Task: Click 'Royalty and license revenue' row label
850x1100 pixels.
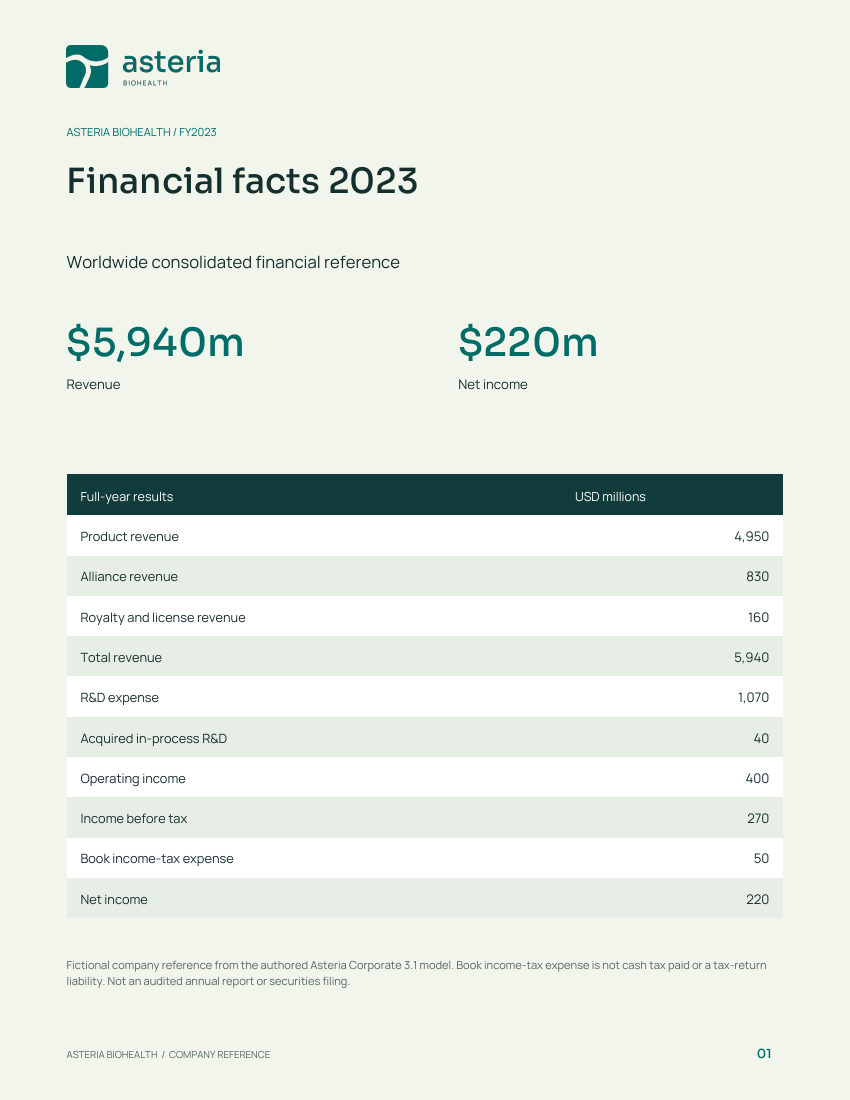Action: 163,617
